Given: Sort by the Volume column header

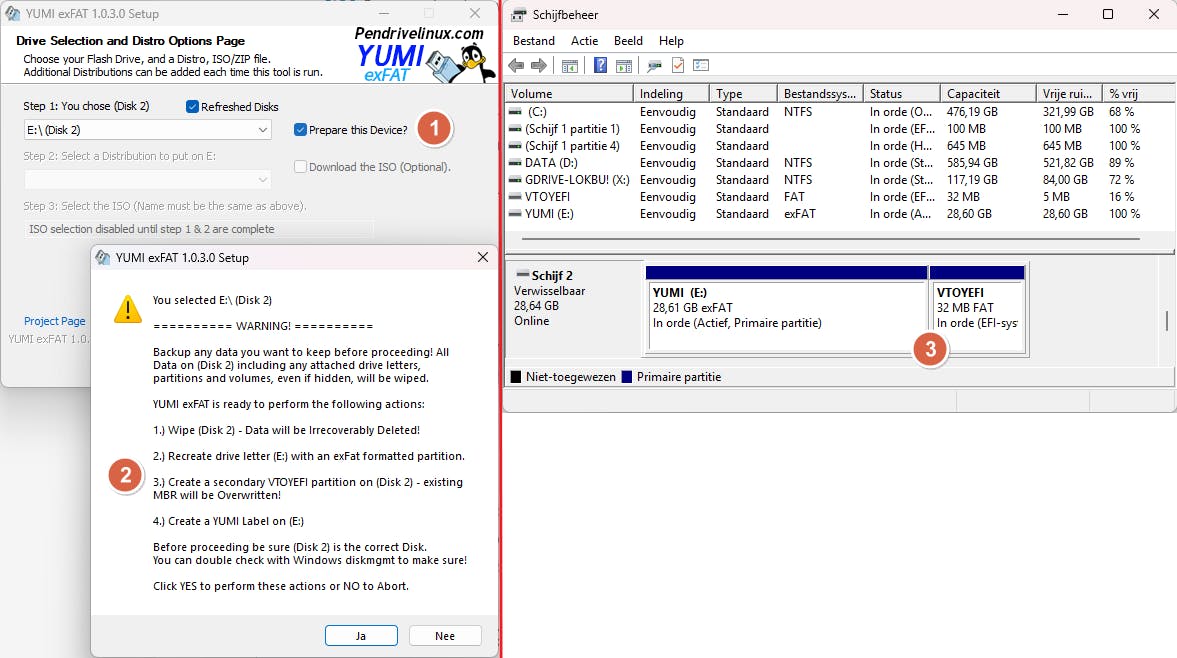Looking at the screenshot, I should click(569, 93).
